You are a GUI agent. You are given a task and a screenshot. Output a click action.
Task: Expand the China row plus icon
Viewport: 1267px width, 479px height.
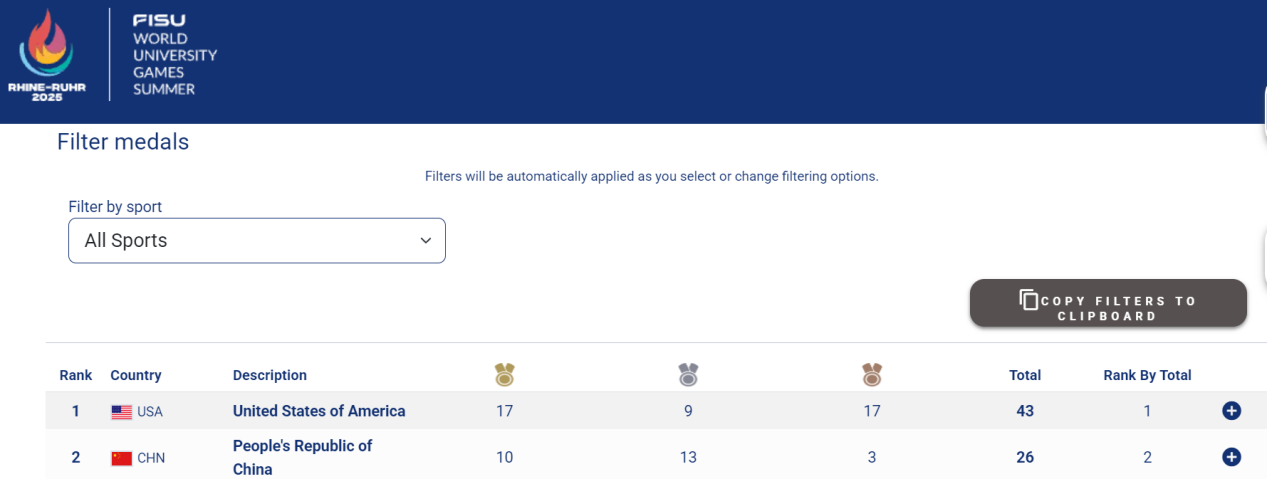click(x=1231, y=457)
